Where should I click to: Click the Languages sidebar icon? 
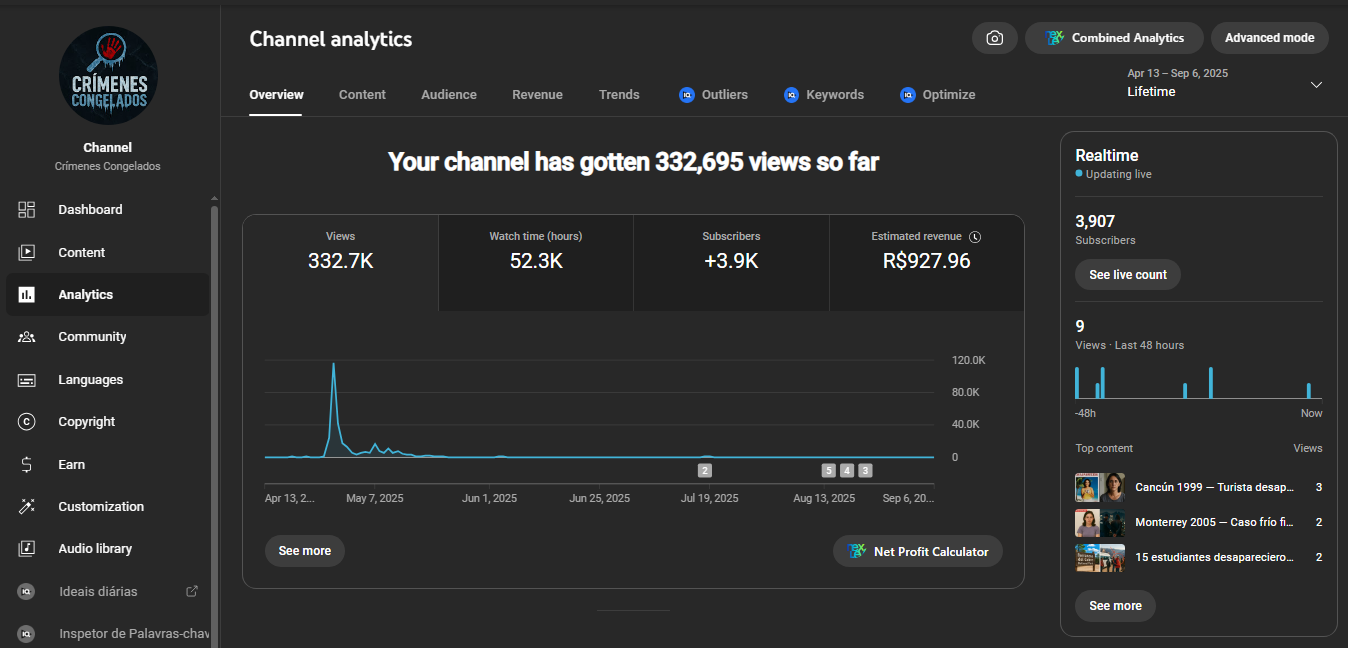(27, 380)
